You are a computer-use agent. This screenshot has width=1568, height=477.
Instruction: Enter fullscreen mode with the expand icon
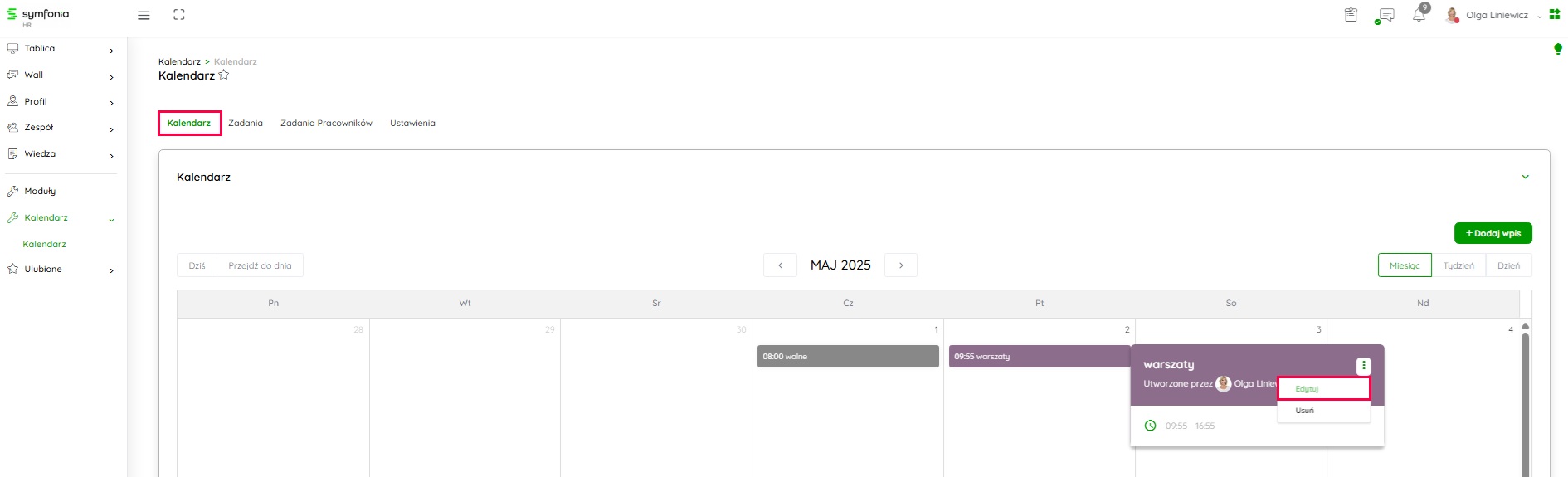(x=179, y=15)
